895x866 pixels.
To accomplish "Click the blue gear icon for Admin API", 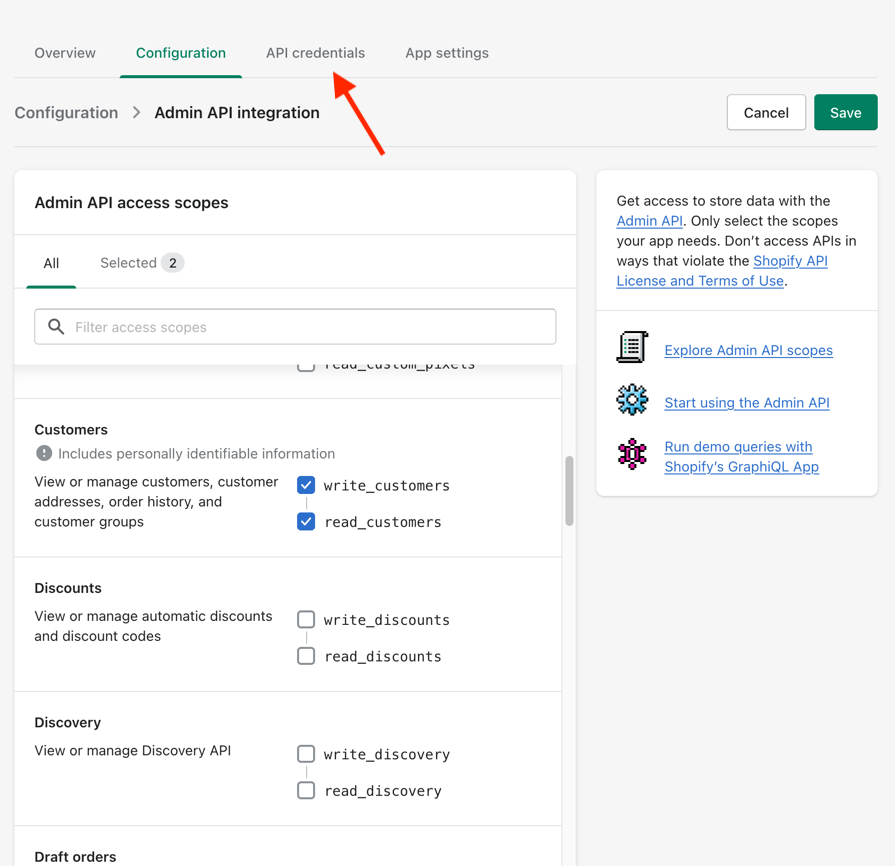I will tap(632, 400).
